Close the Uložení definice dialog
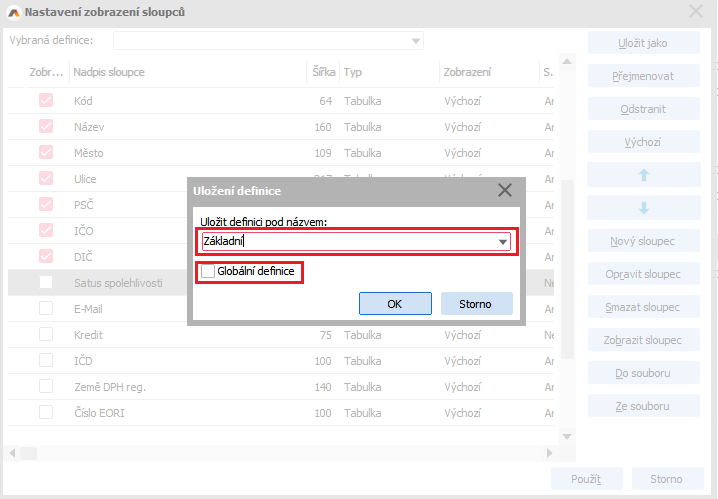 pyautogui.click(x=504, y=190)
